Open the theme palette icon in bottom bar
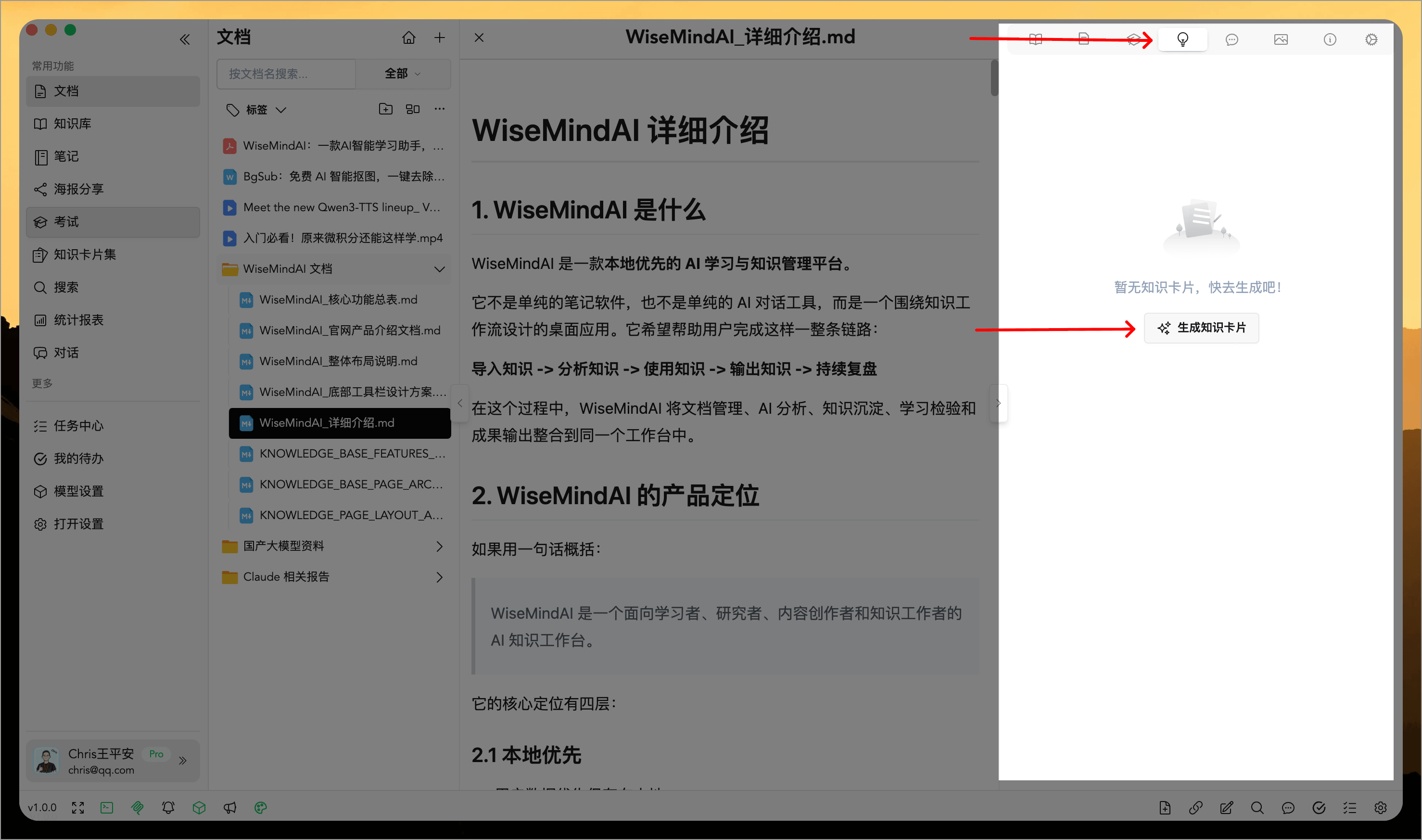Viewport: 1422px width, 840px height. point(261,808)
